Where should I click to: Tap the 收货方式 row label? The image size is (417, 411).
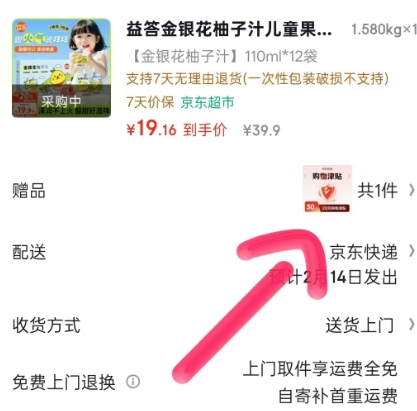coord(46,325)
